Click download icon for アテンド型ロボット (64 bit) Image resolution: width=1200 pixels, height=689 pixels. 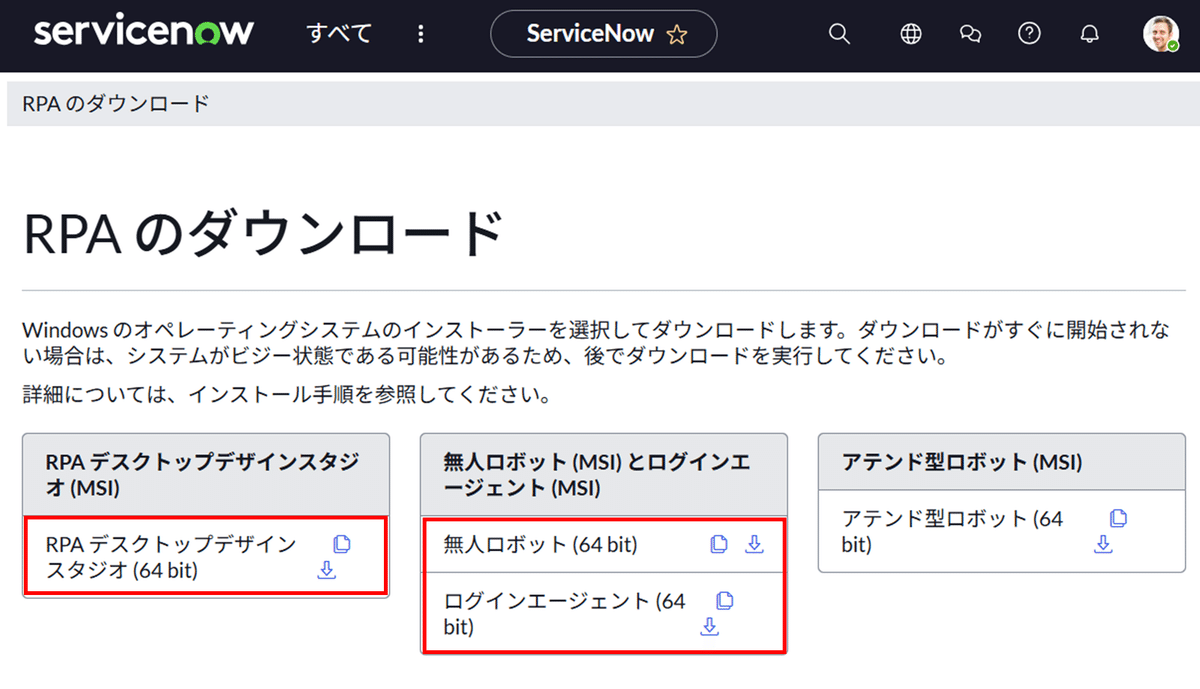click(1103, 544)
